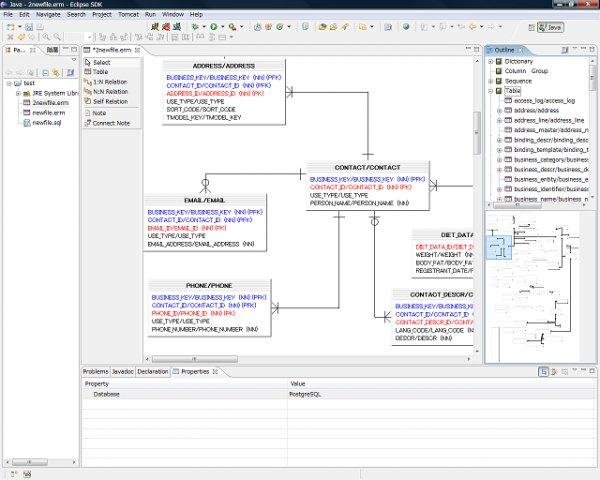Open newfile.sql in Package Explorer

pyautogui.click(x=48, y=122)
